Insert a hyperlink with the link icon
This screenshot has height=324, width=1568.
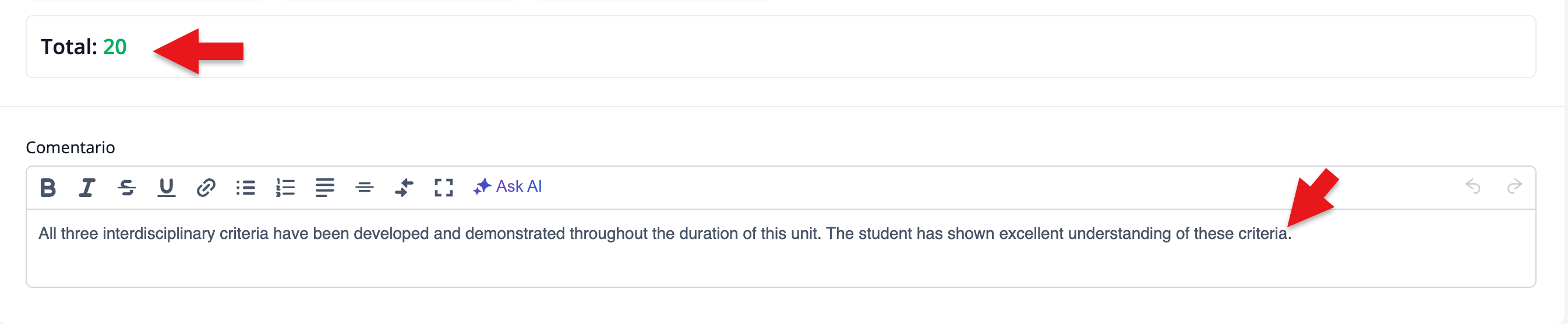(206, 188)
